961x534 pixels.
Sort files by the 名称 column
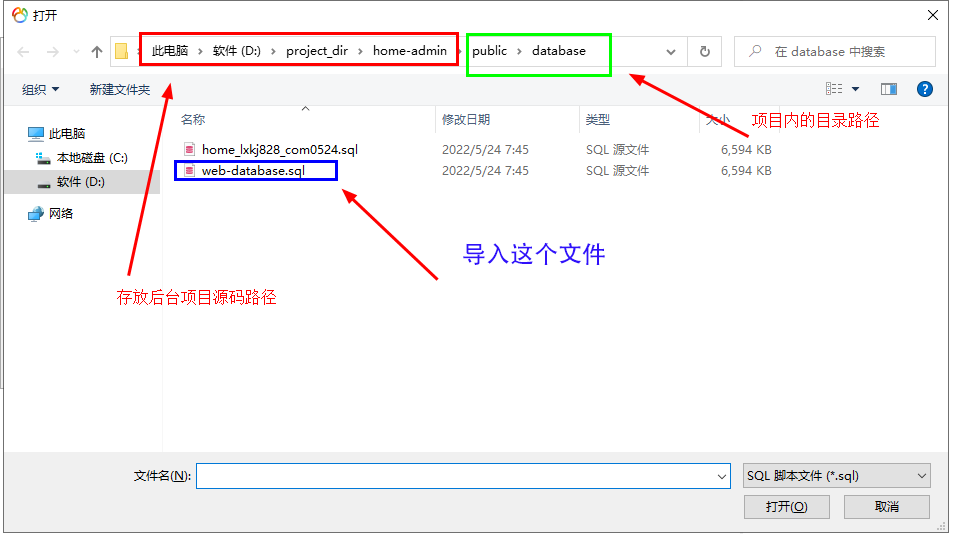192,120
